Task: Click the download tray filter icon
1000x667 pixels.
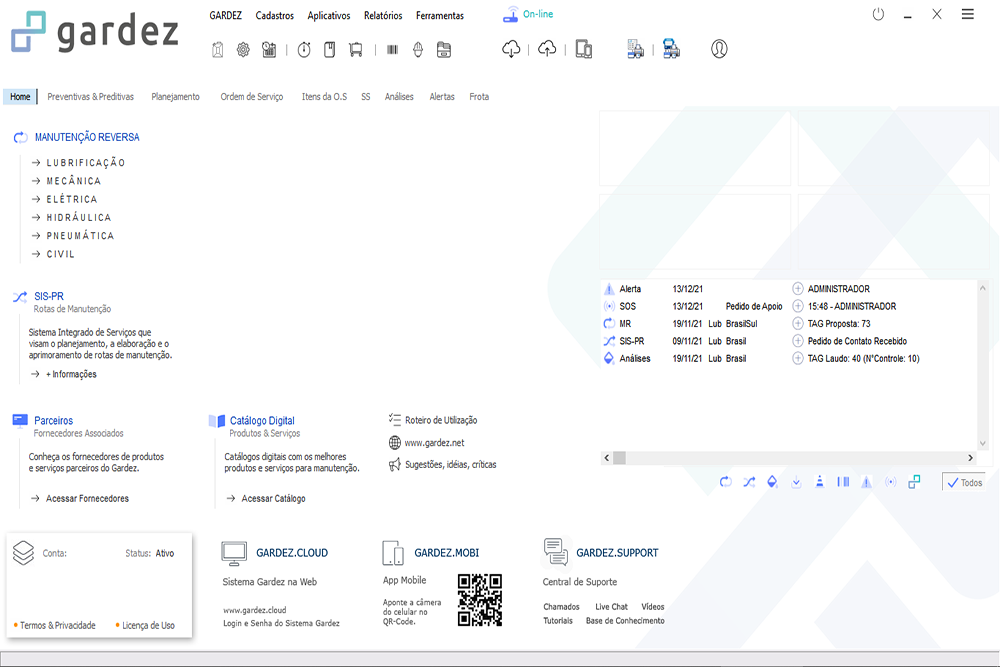Action: (796, 482)
